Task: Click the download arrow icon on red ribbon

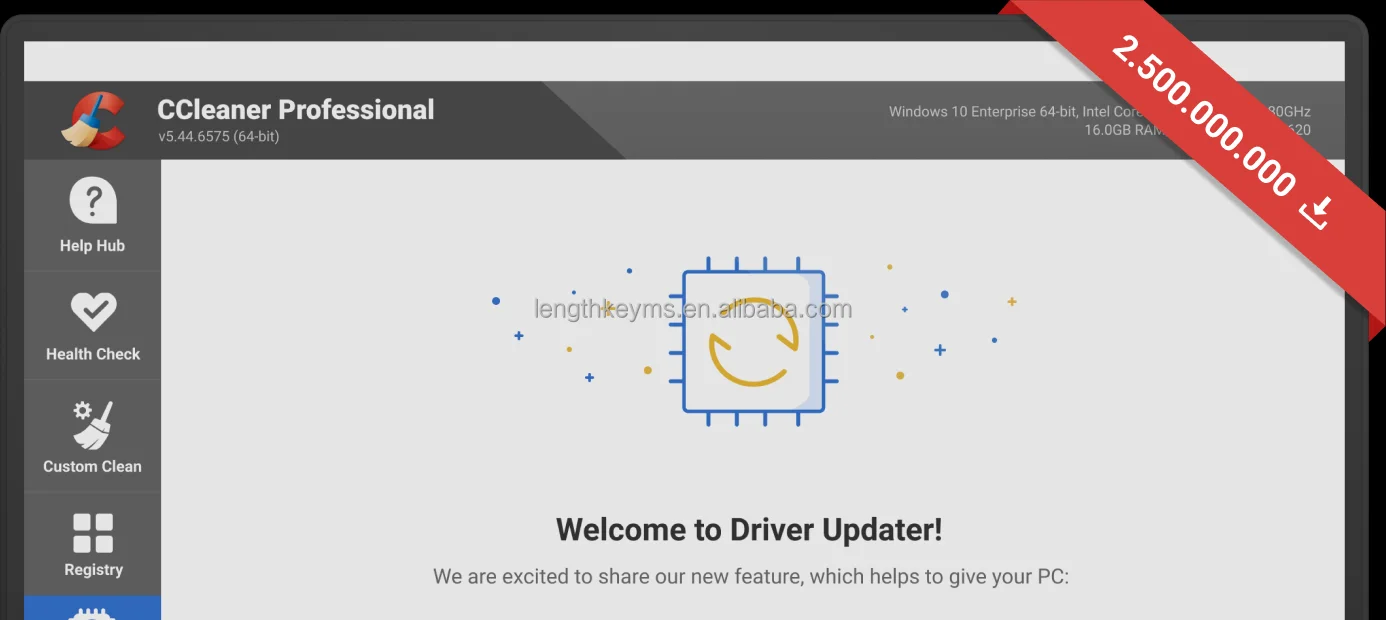Action: tap(1319, 211)
